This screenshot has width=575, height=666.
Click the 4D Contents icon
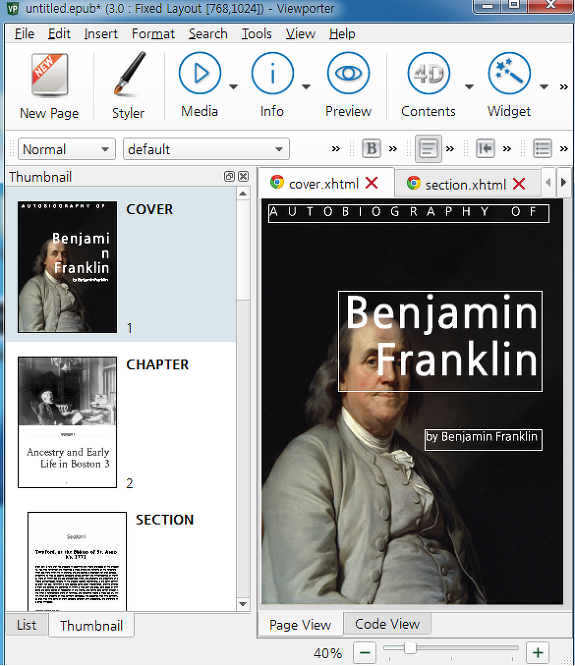(x=428, y=73)
